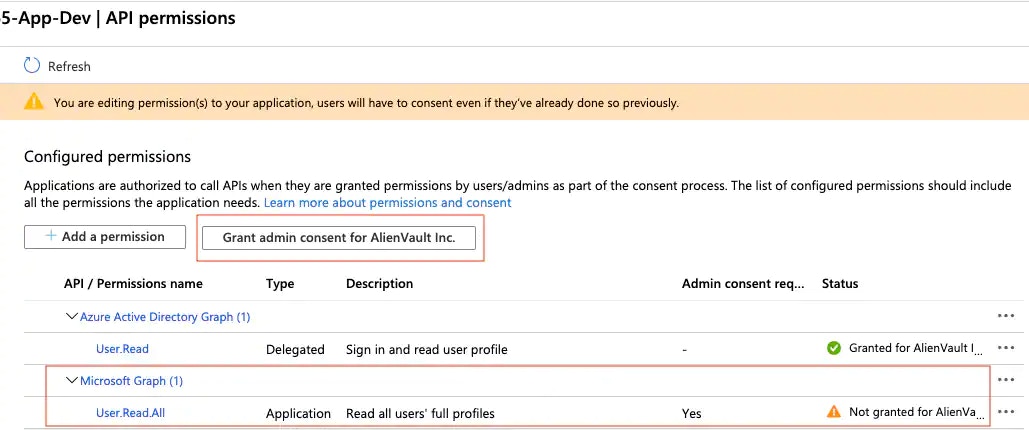
Task: Click the plus icon on Add a permission
Action: pos(51,236)
